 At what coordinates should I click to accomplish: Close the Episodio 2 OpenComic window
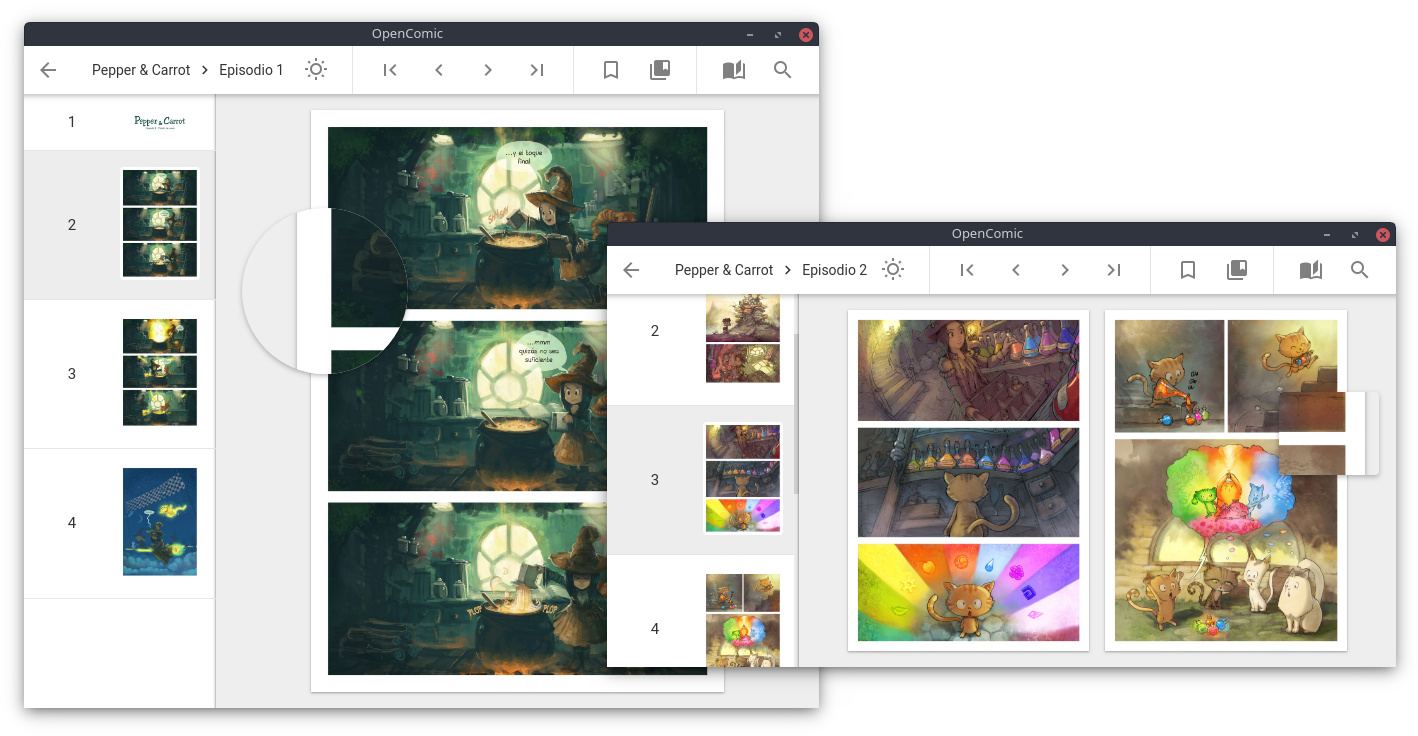click(x=1383, y=234)
